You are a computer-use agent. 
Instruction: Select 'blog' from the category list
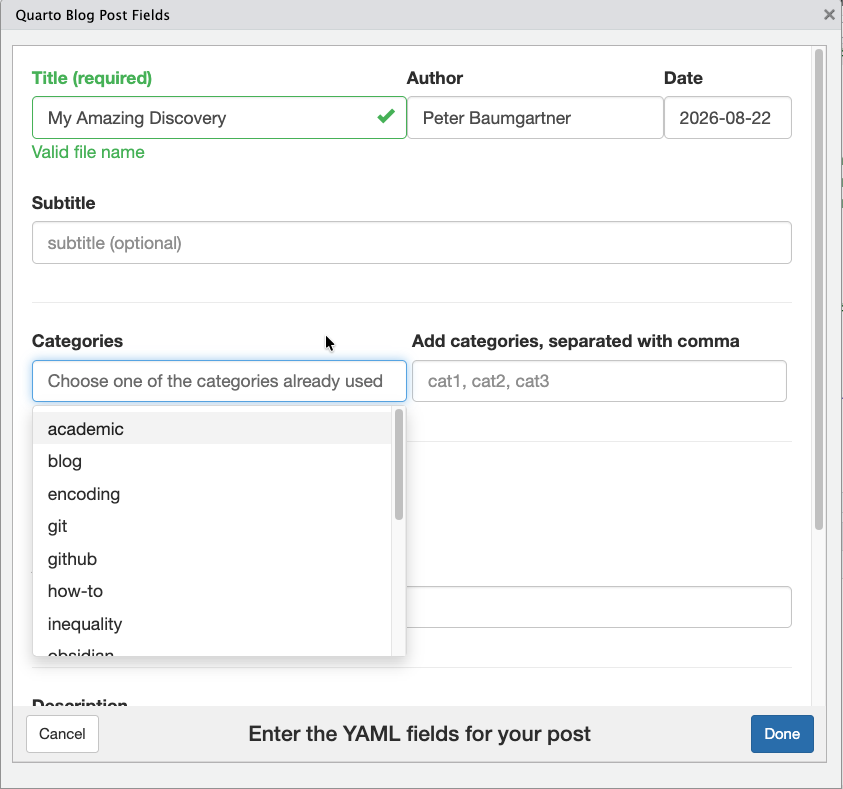[212, 461]
